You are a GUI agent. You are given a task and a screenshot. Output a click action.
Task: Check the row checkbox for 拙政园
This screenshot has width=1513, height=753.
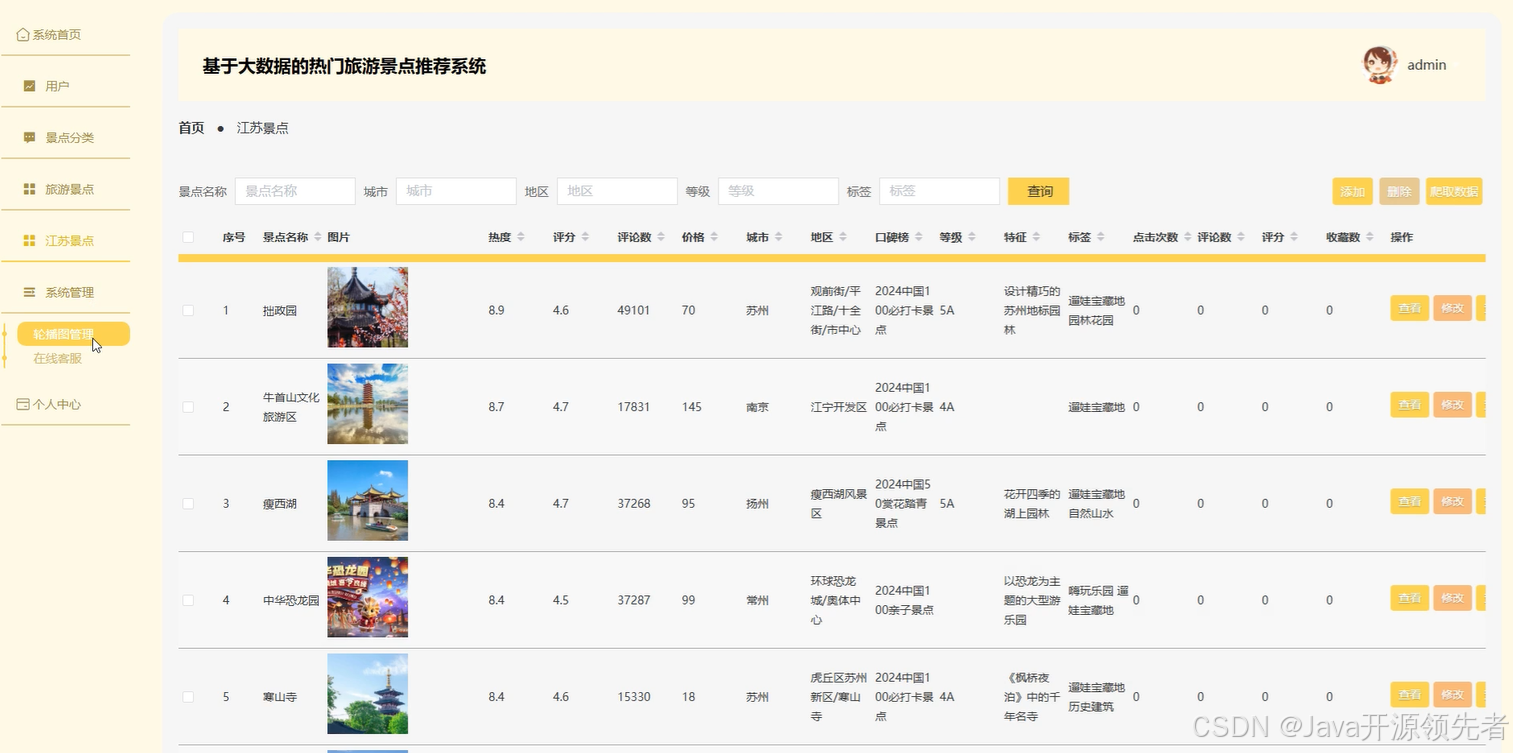tap(188, 310)
